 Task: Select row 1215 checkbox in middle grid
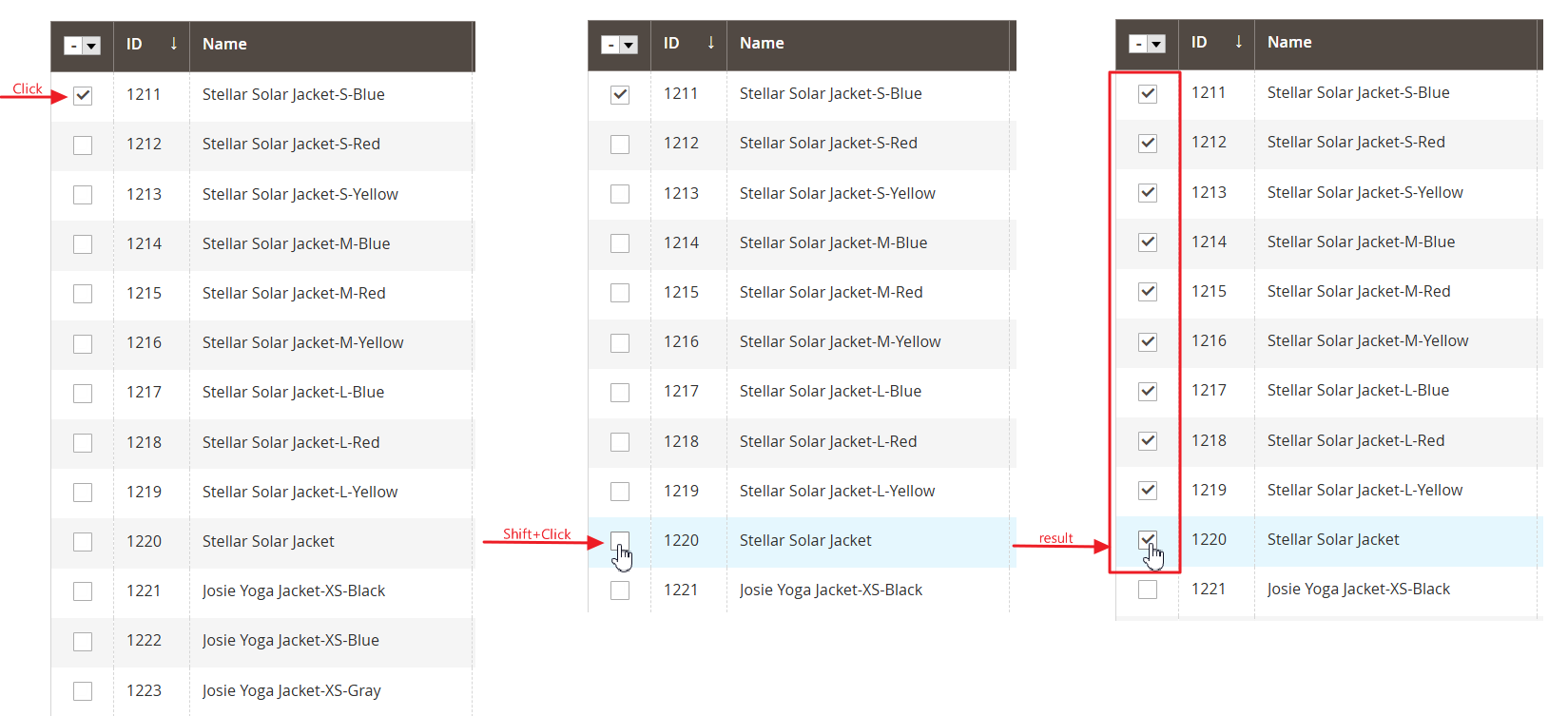[x=620, y=293]
